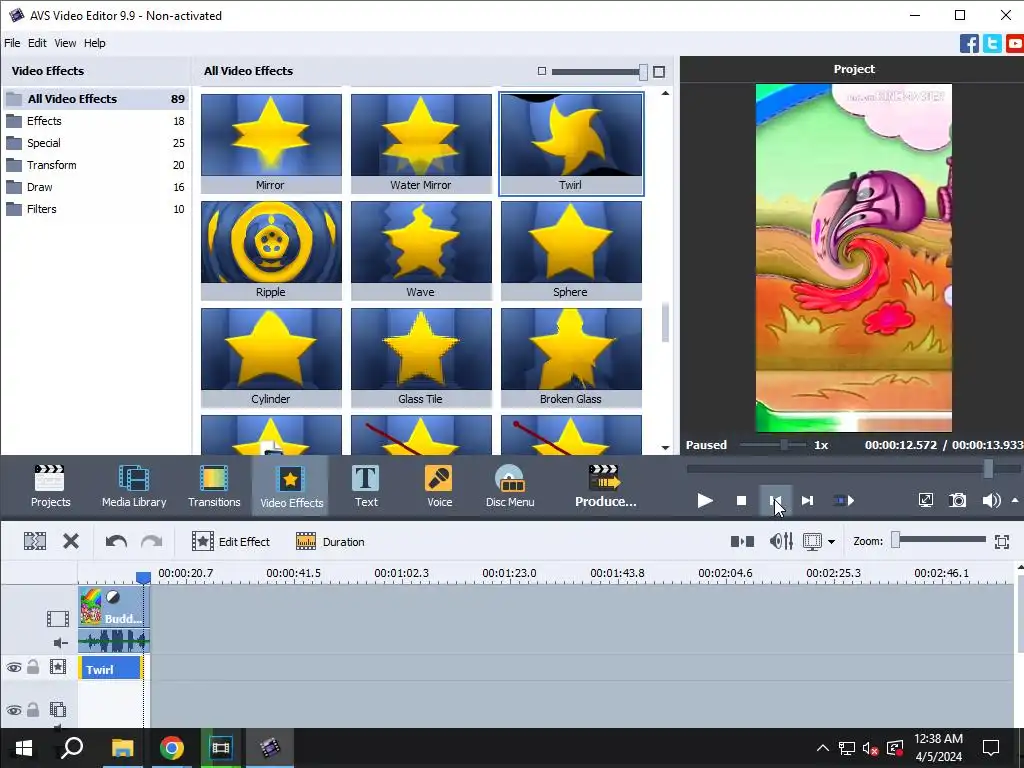
Task: Toggle visibility of the video overlay track
Action: [x=14, y=710]
